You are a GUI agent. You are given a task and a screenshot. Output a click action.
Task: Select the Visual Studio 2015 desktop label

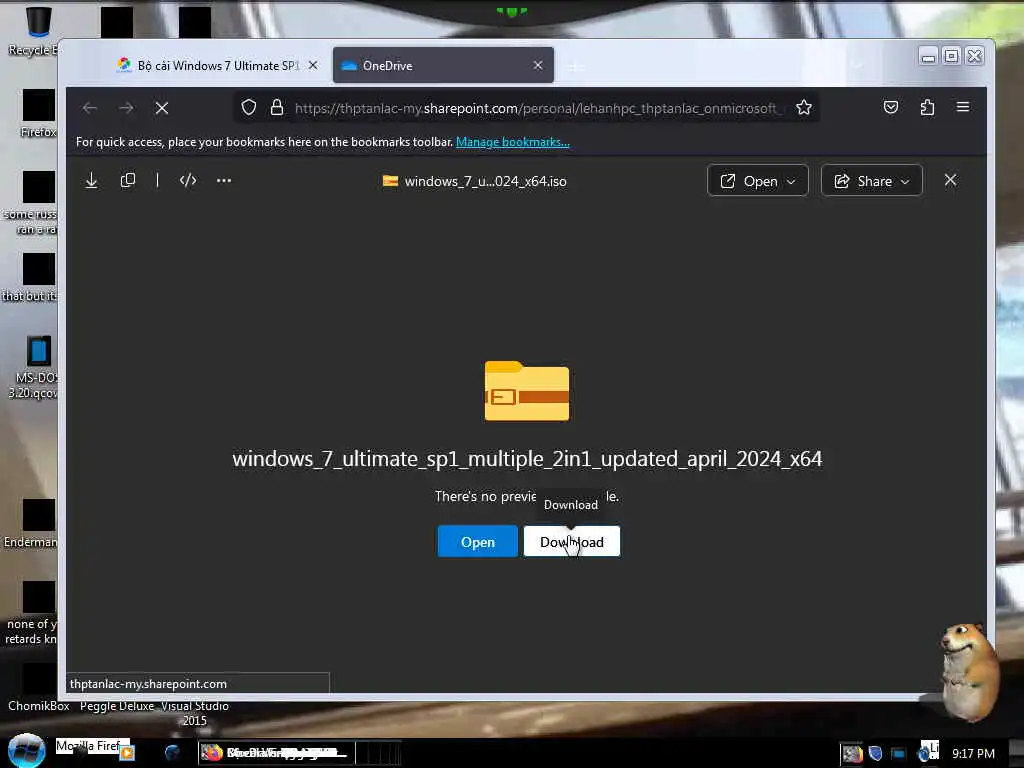195,713
